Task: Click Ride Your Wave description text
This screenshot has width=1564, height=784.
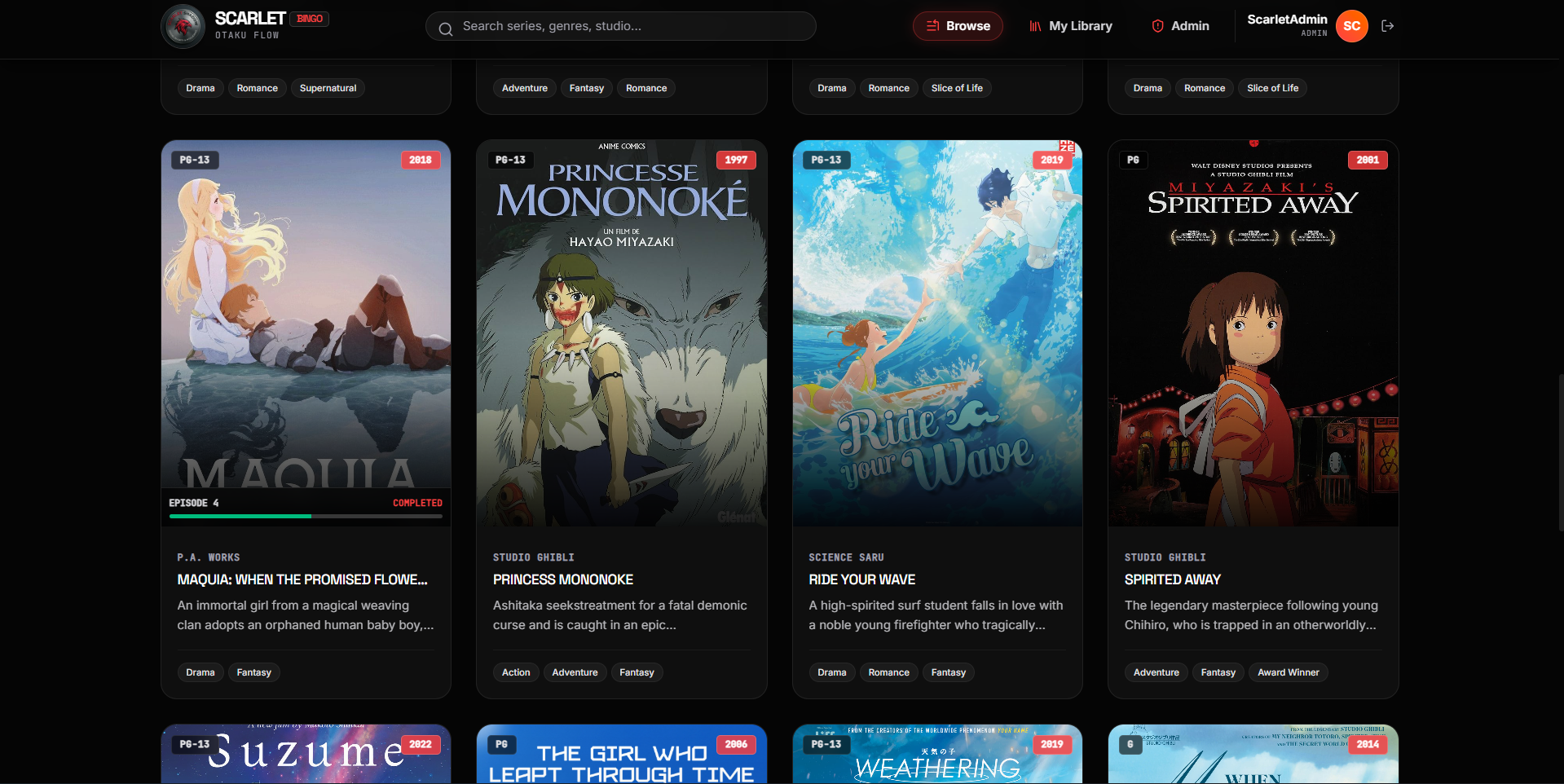Action: click(x=936, y=615)
